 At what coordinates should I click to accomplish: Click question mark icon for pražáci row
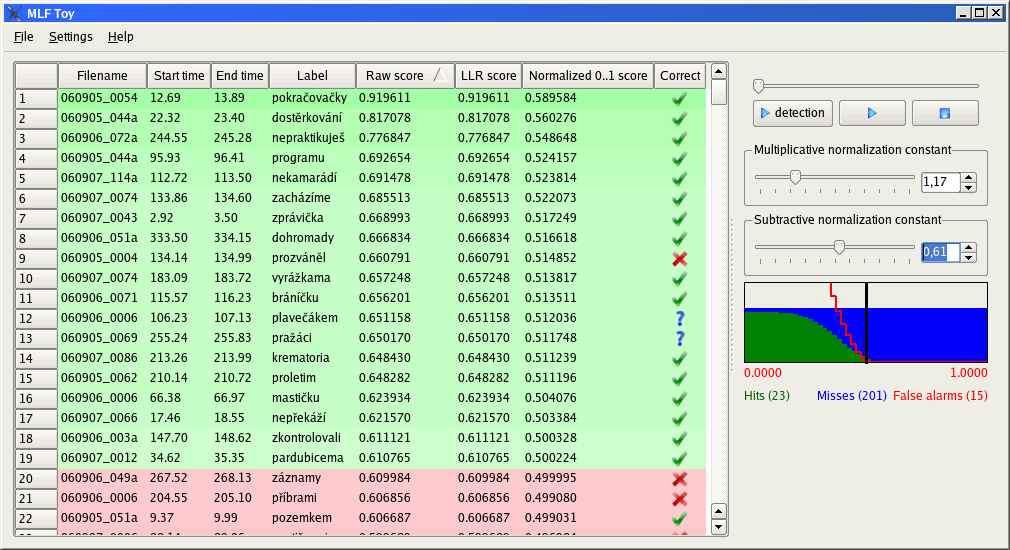coord(679,339)
